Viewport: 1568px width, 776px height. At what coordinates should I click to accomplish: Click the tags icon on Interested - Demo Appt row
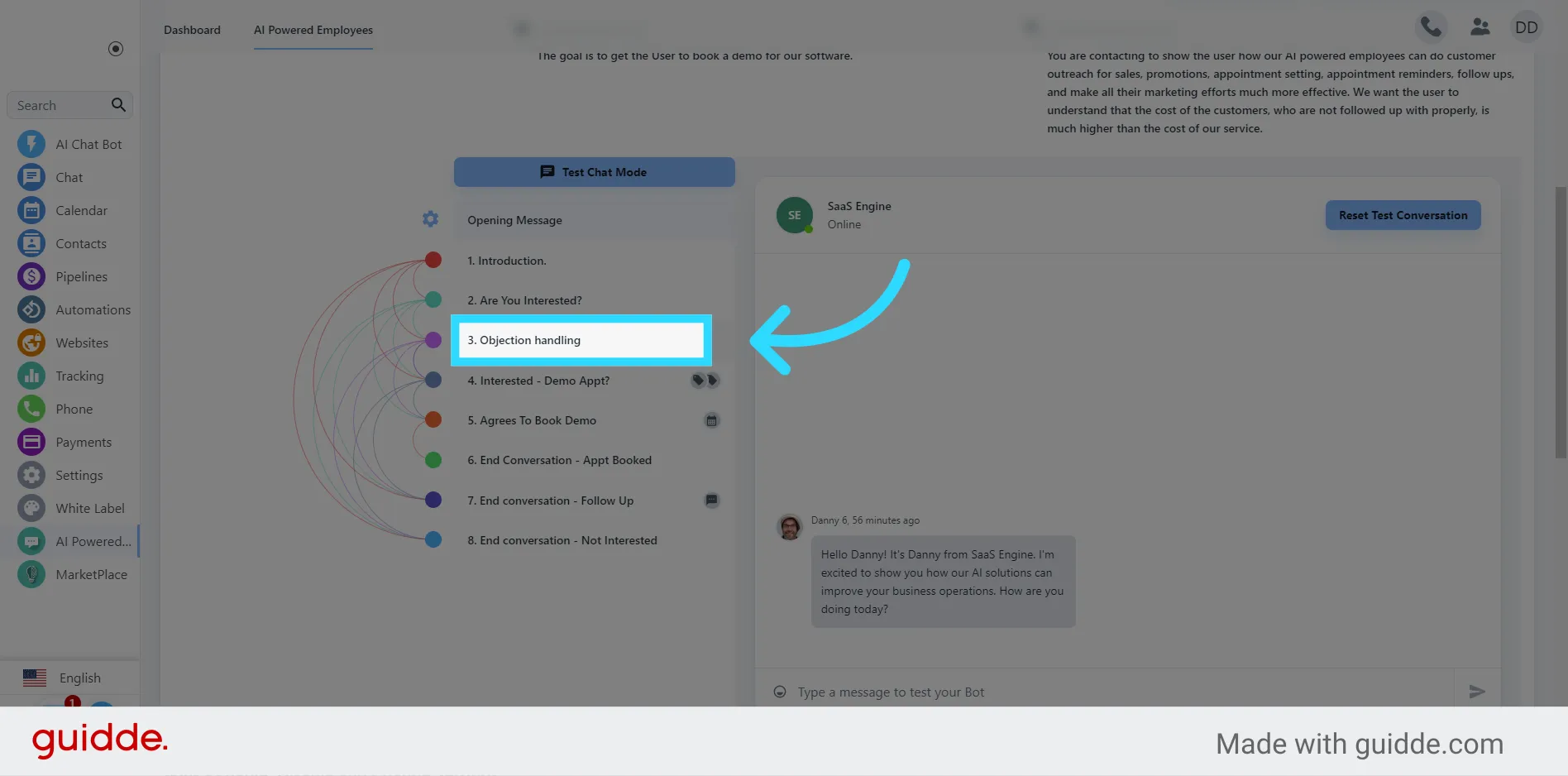pos(705,381)
